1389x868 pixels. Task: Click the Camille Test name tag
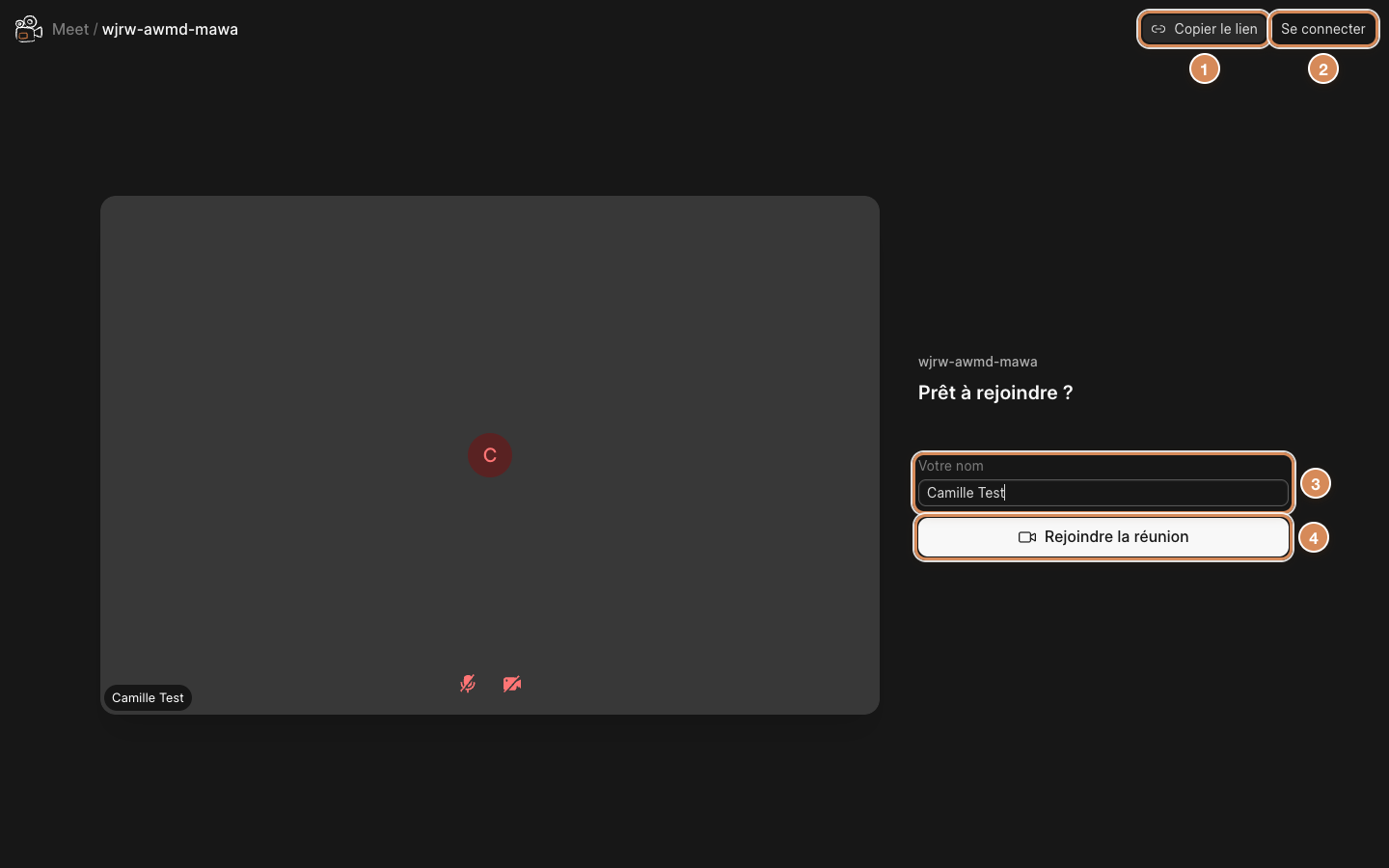click(x=148, y=697)
